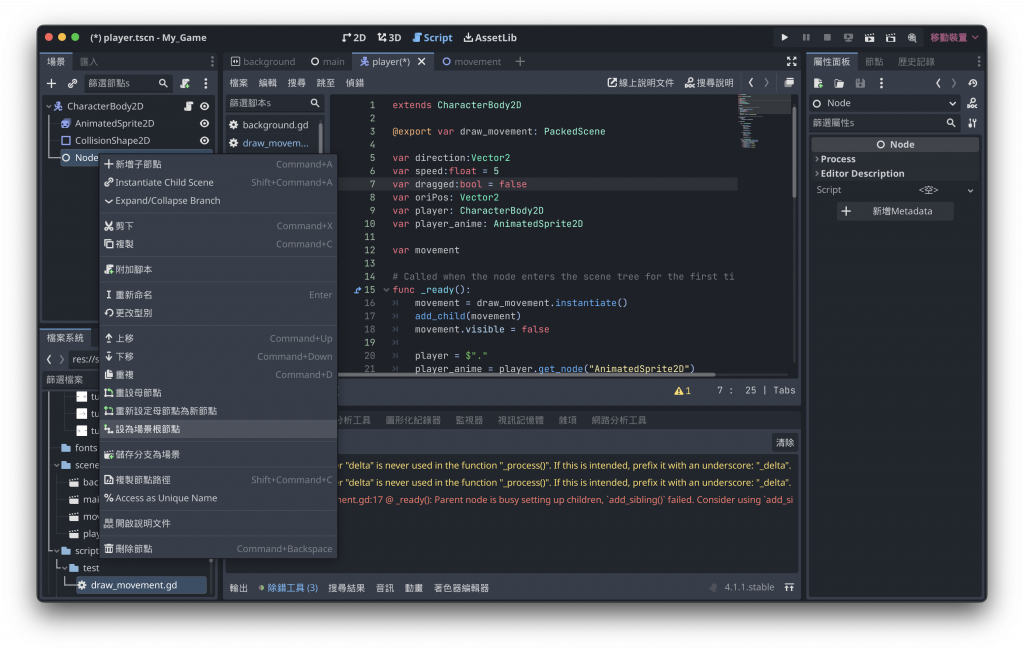The width and height of the screenshot is (1024, 651).
Task: Open background.gd in script list
Action: click(x=275, y=125)
